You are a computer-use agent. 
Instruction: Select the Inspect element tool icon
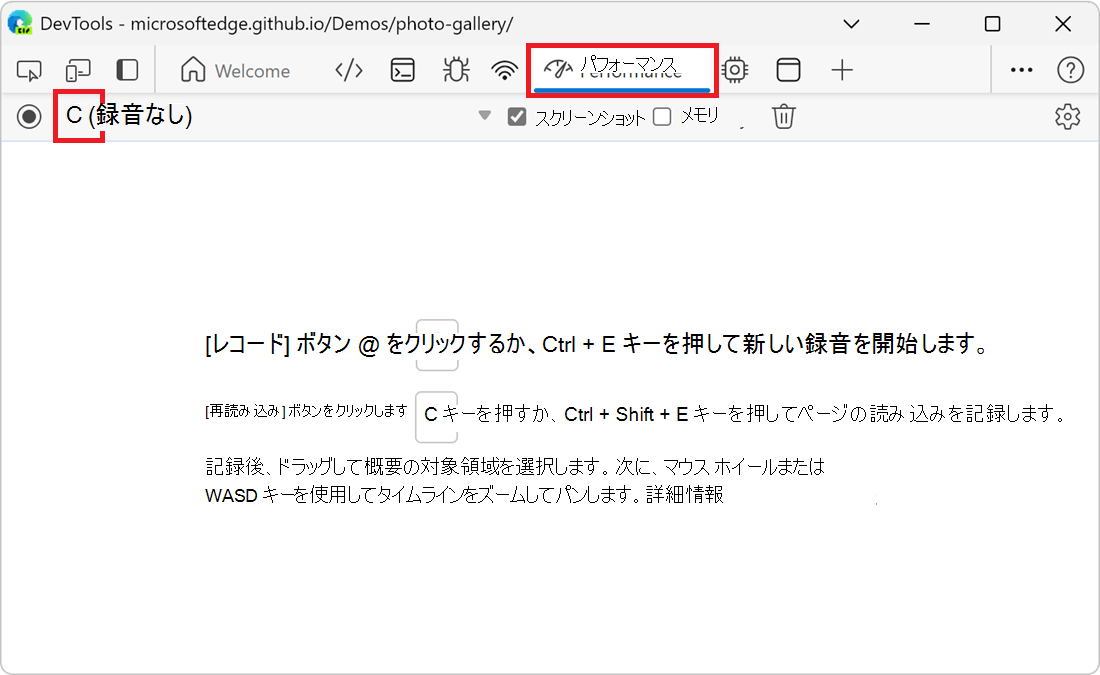point(30,70)
